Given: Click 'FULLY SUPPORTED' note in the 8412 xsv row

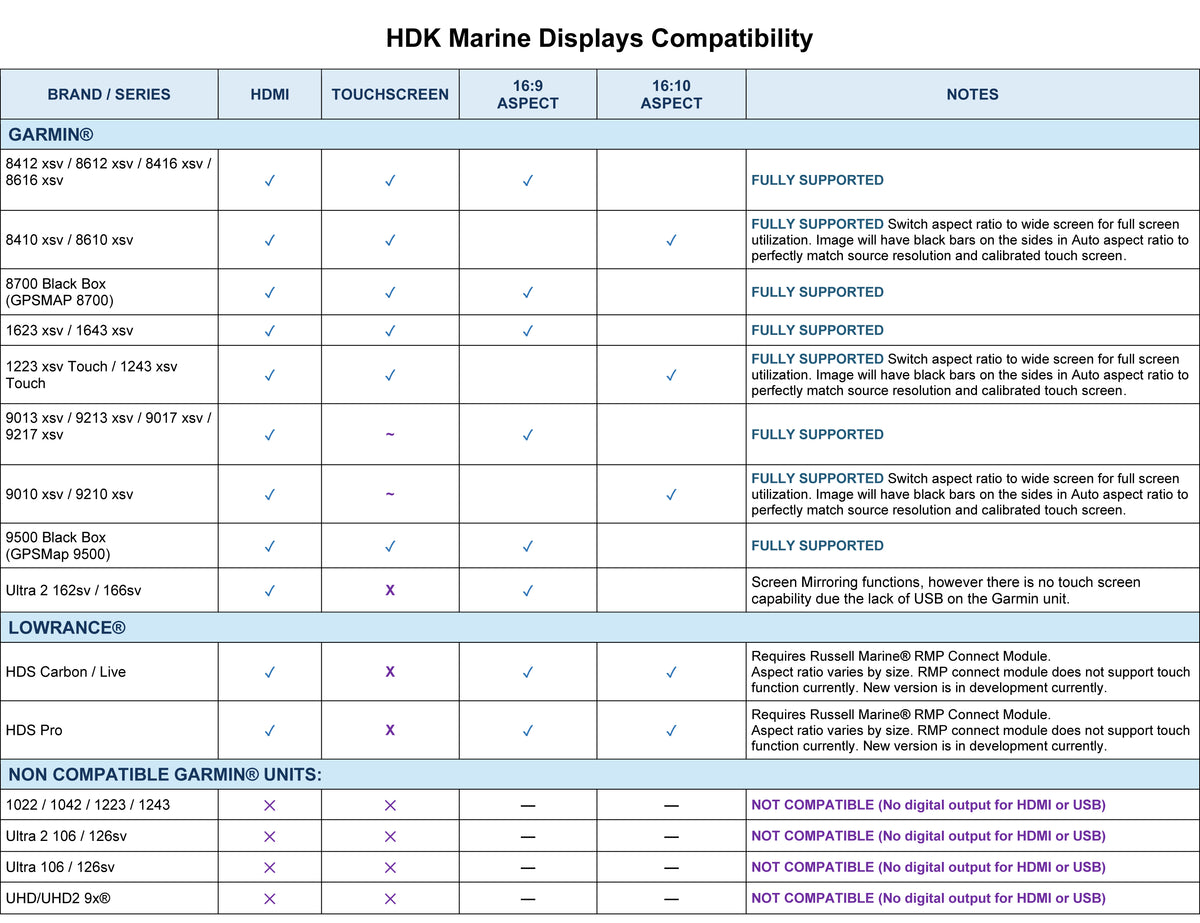Looking at the screenshot, I should 818,181.
